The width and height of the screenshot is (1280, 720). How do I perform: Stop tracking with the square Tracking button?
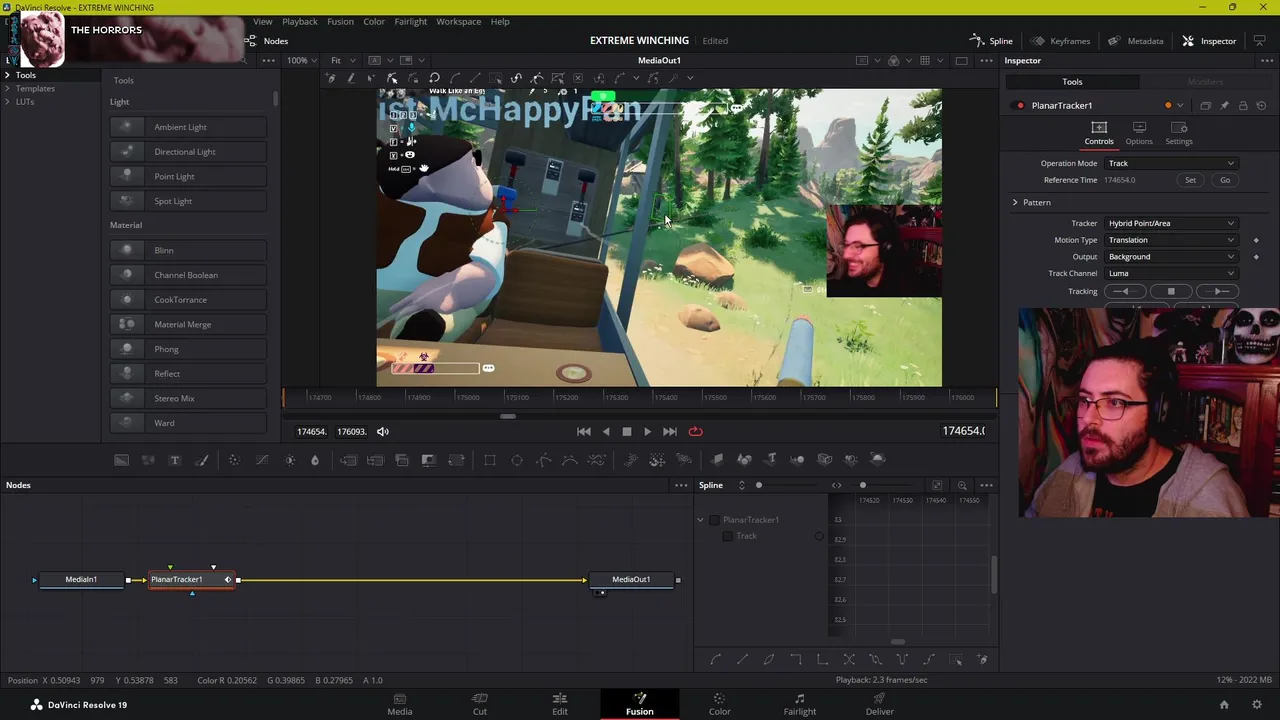click(x=1171, y=292)
